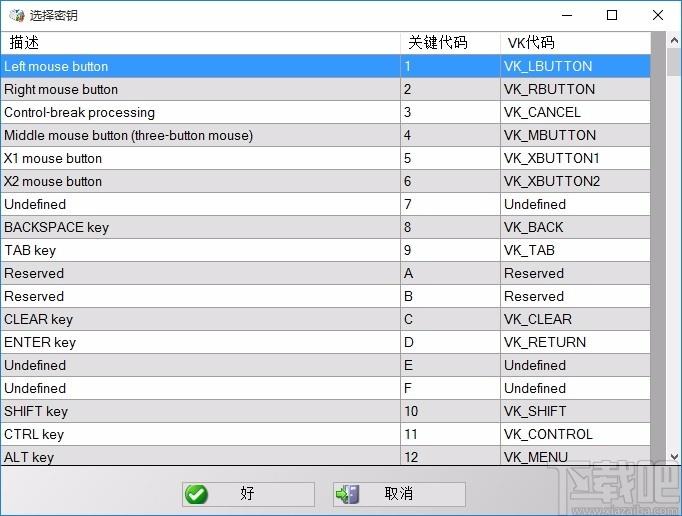This screenshot has height=516, width=682.
Task: Confirm selection with the 好 button
Action: [248, 494]
